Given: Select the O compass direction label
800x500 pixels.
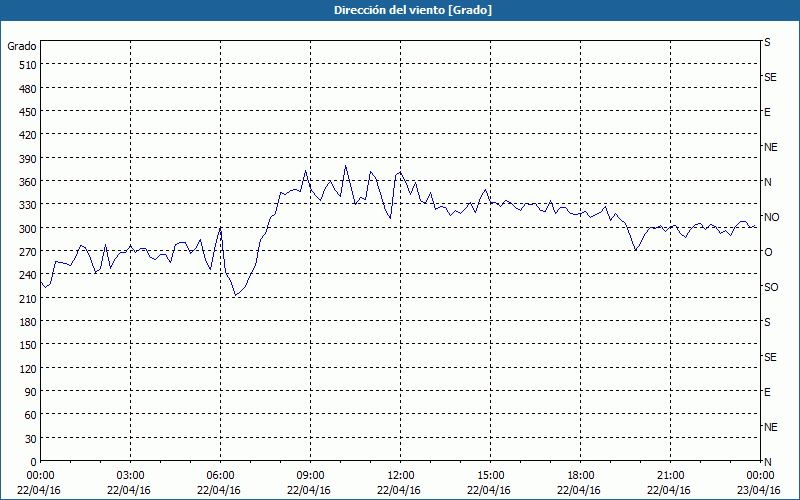Looking at the screenshot, I should [x=768, y=252].
